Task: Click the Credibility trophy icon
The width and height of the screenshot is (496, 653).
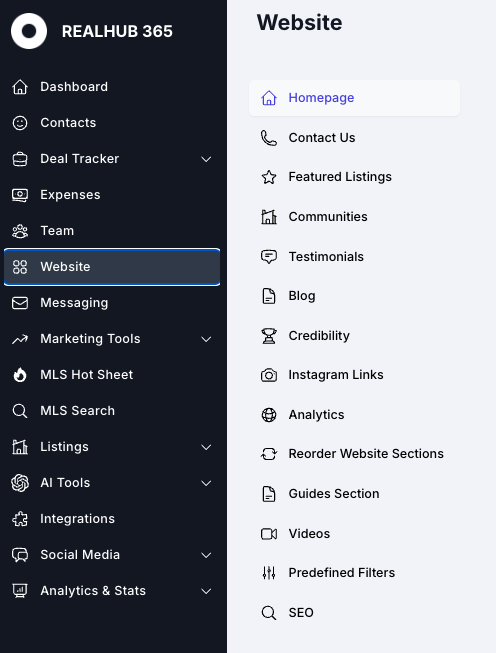Action: 269,336
